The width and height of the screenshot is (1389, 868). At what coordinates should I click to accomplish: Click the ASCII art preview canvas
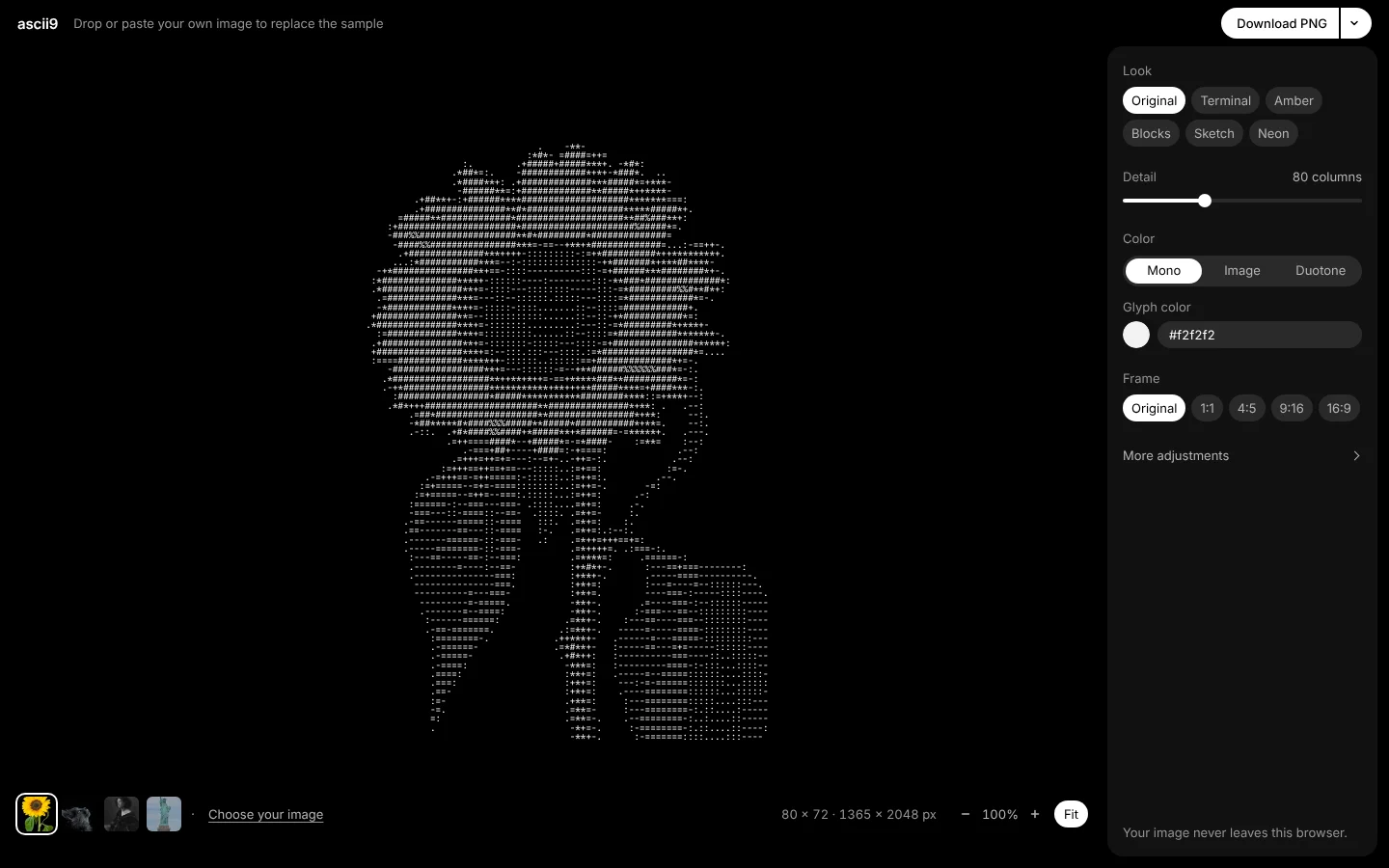[569, 444]
